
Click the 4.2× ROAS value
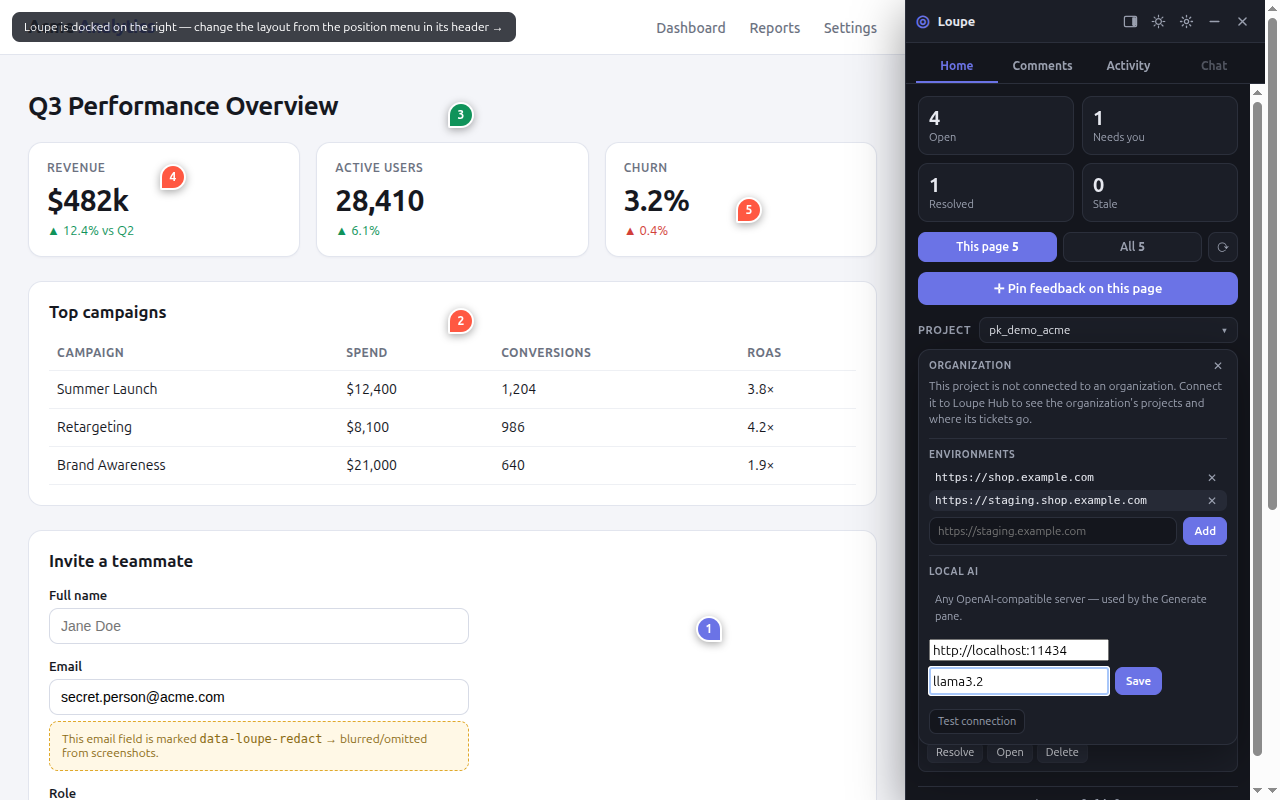pos(760,427)
